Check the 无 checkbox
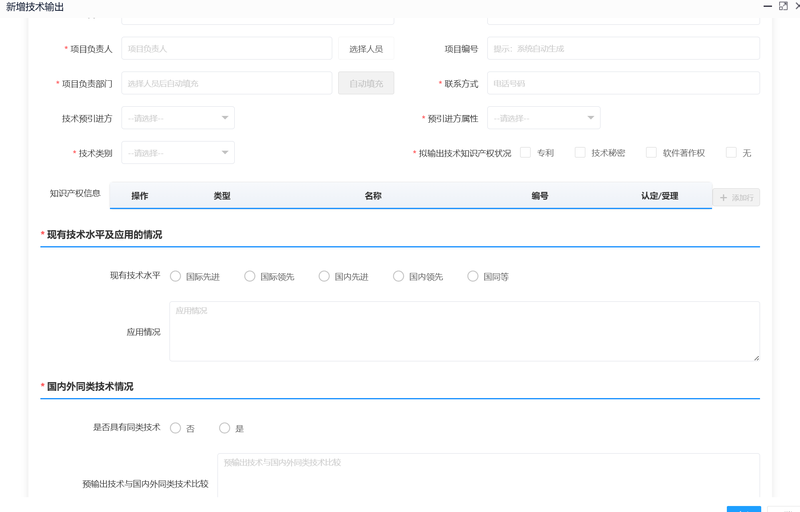800x512 pixels. tap(731, 153)
